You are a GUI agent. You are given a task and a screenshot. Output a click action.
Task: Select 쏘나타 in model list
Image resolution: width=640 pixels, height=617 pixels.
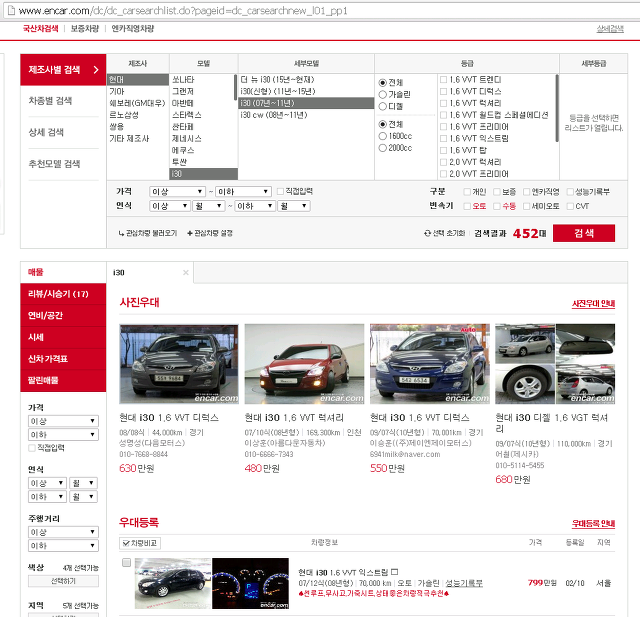point(201,80)
